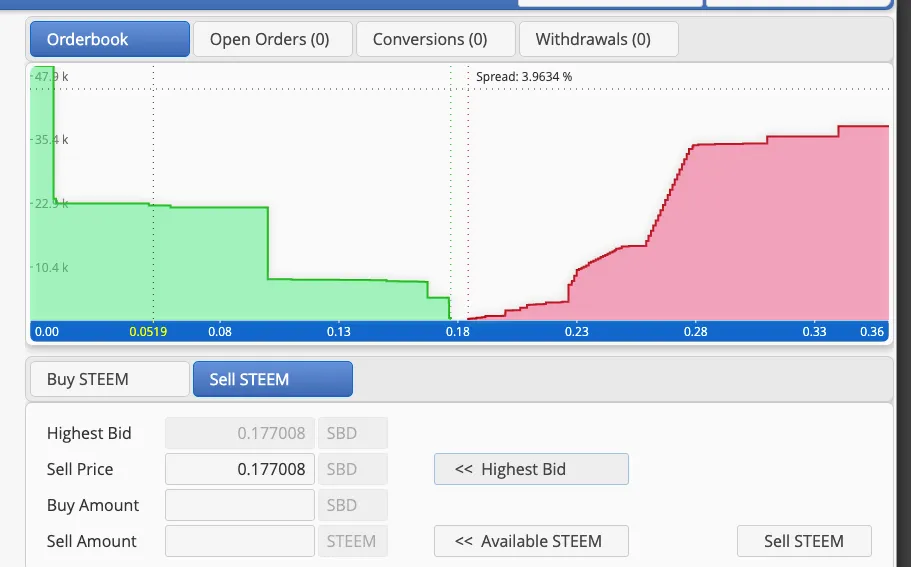Focus the Sell Price input field
The height and width of the screenshot is (567, 911).
click(x=240, y=469)
